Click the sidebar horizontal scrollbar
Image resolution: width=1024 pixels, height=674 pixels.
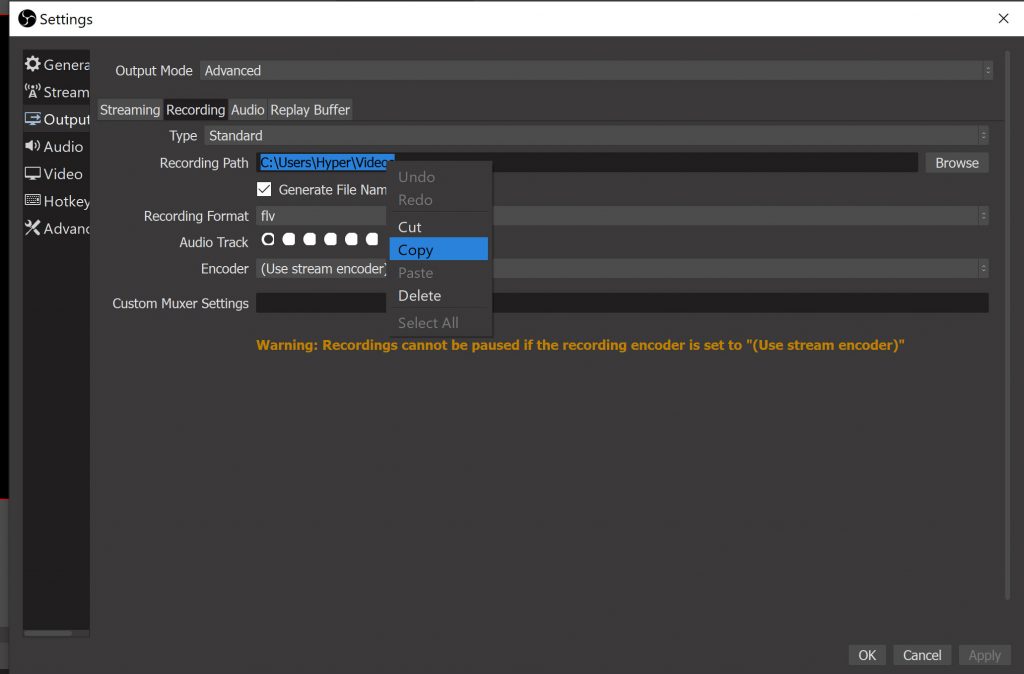[48, 632]
